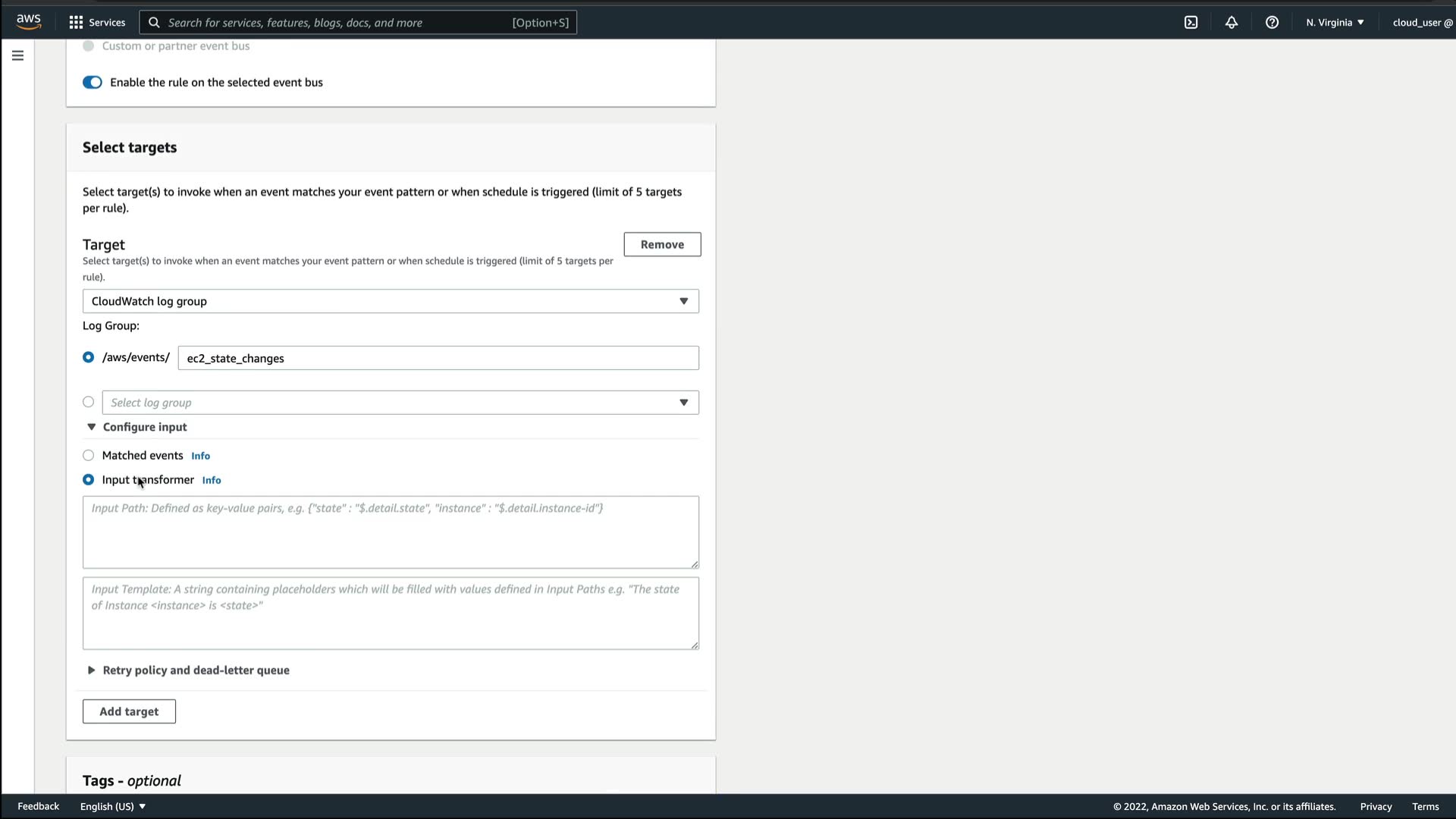The height and width of the screenshot is (819, 1456).
Task: Open the CloudWatch log group target dropdown
Action: pyautogui.click(x=390, y=301)
